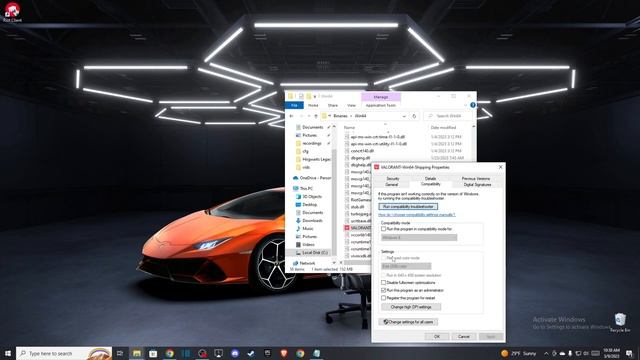Open Videos folder in sidebar
Viewport: 640px width, 360px height.
coord(305,244)
